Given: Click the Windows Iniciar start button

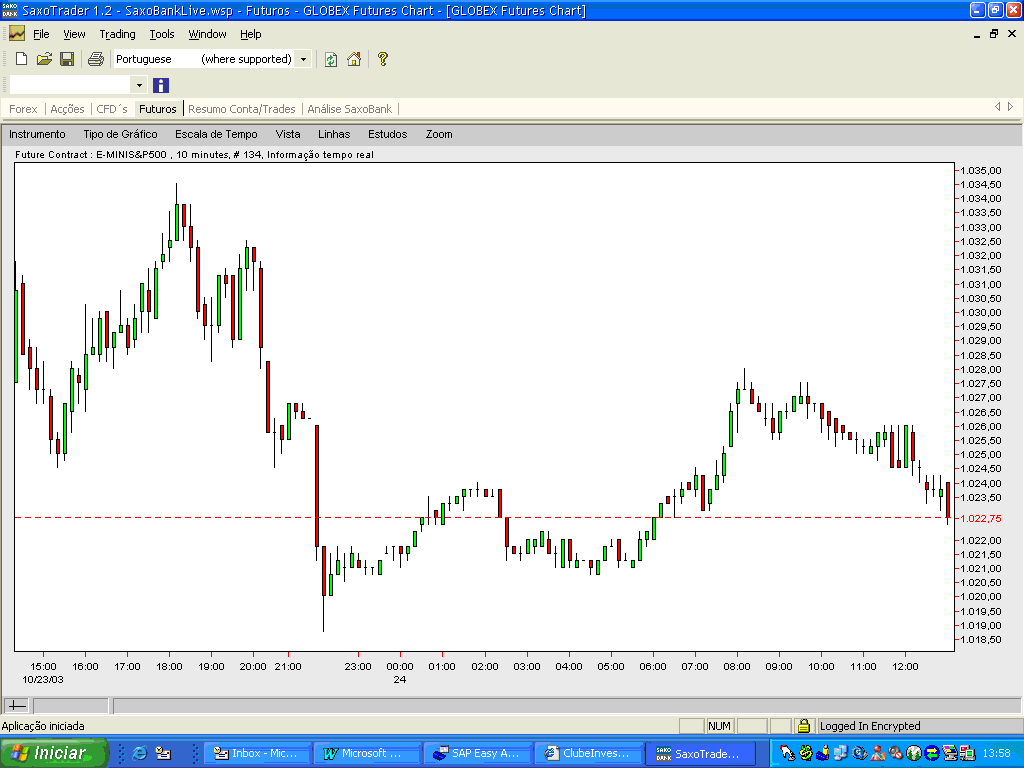Looking at the screenshot, I should pyautogui.click(x=54, y=754).
